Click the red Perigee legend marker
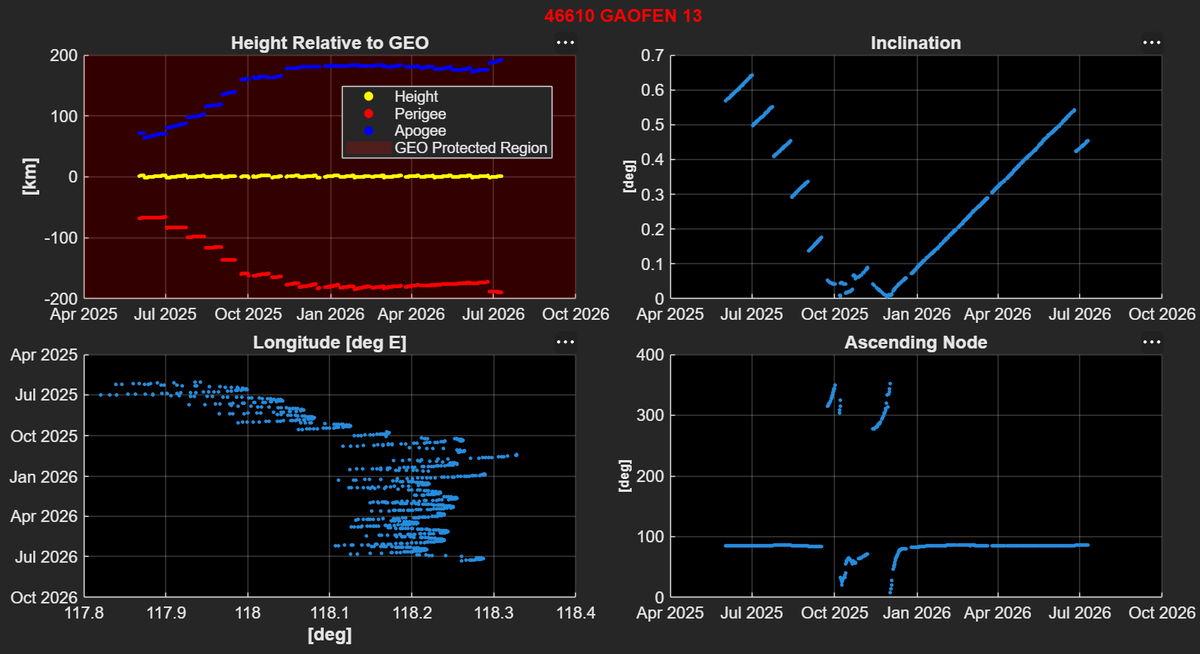1200x654 pixels. point(368,114)
